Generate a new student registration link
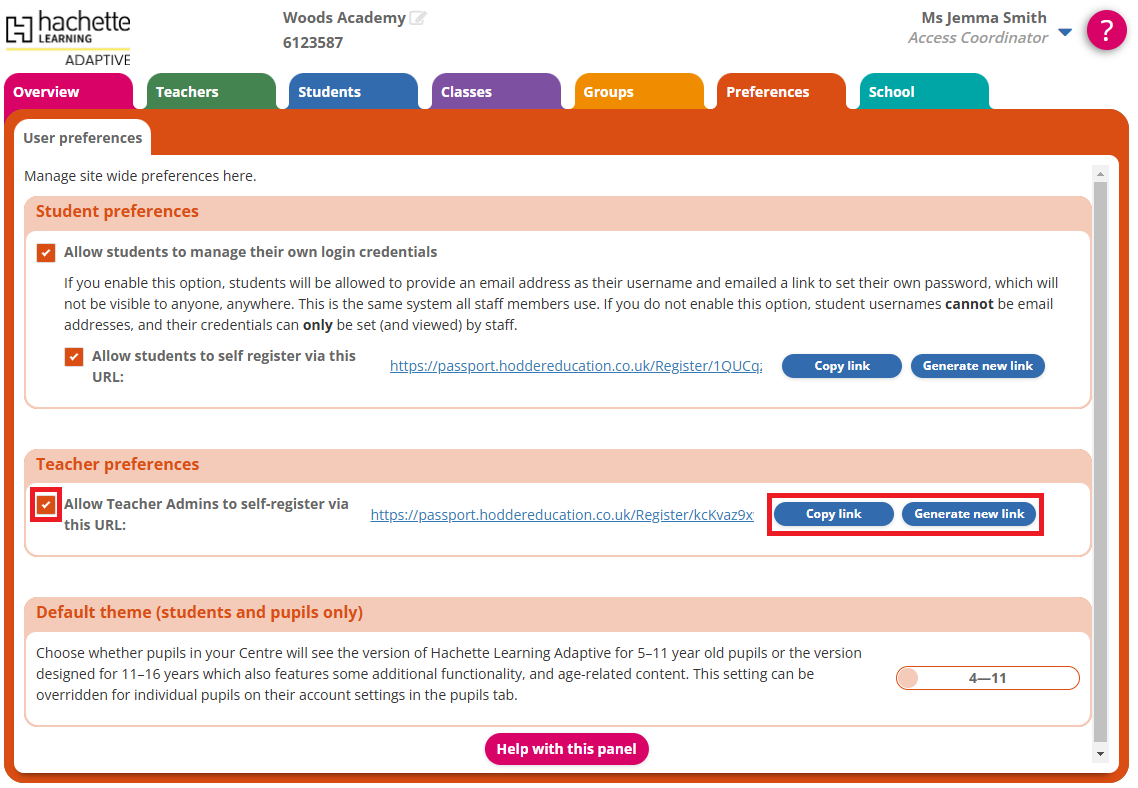 click(x=977, y=365)
